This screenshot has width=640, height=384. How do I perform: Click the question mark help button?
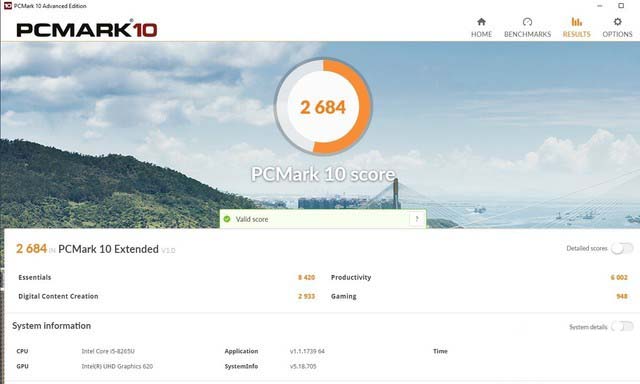point(417,219)
